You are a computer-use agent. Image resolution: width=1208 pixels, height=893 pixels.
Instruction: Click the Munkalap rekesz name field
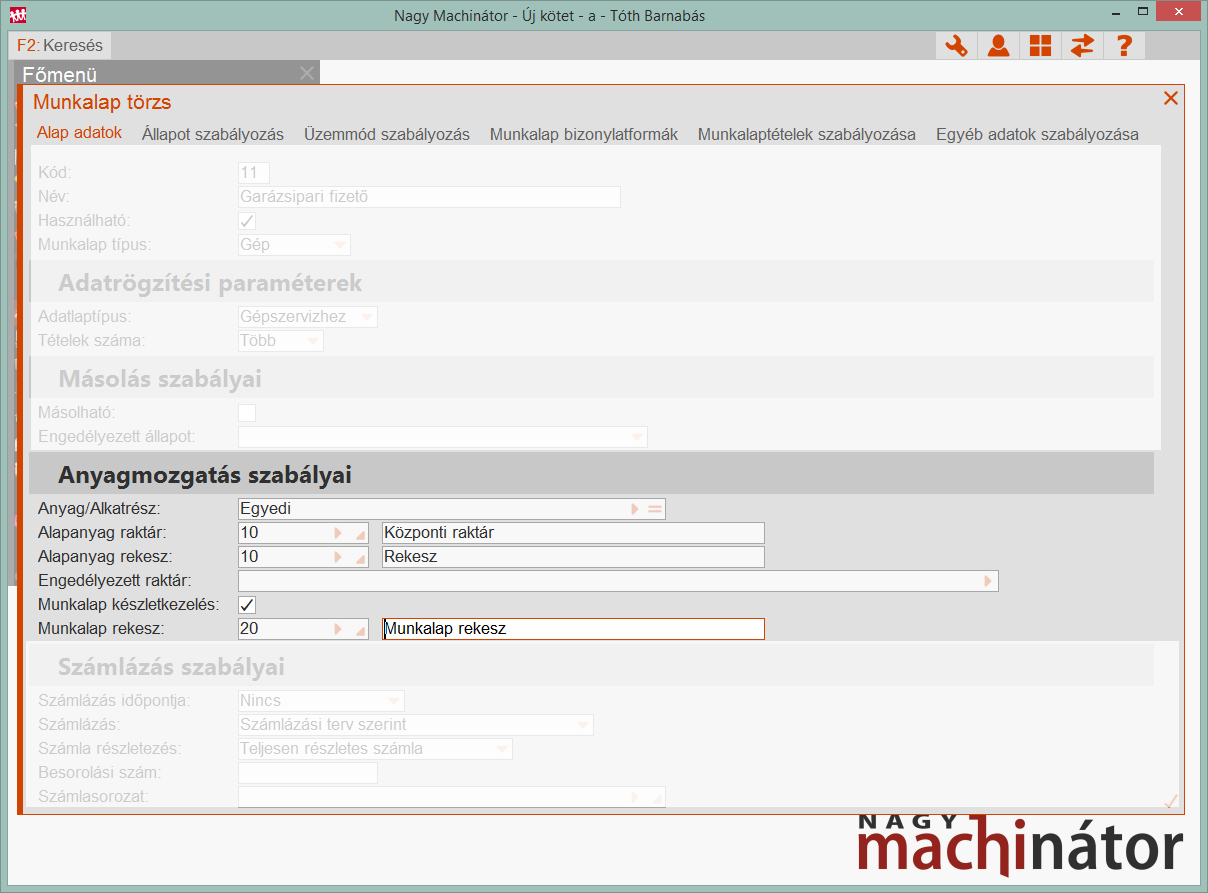pyautogui.click(x=573, y=629)
